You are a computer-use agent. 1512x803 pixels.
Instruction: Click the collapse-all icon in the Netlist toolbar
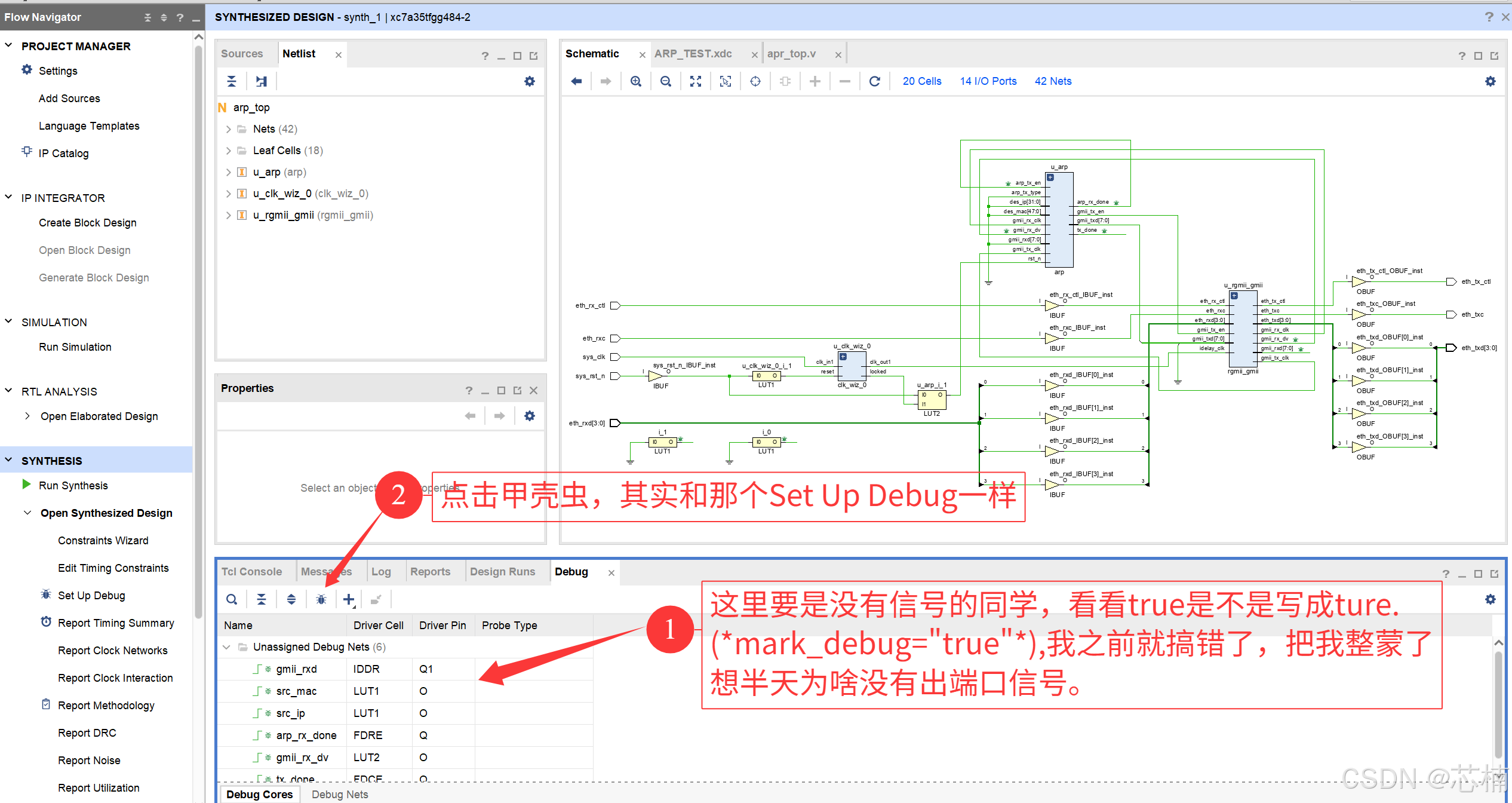click(x=231, y=81)
